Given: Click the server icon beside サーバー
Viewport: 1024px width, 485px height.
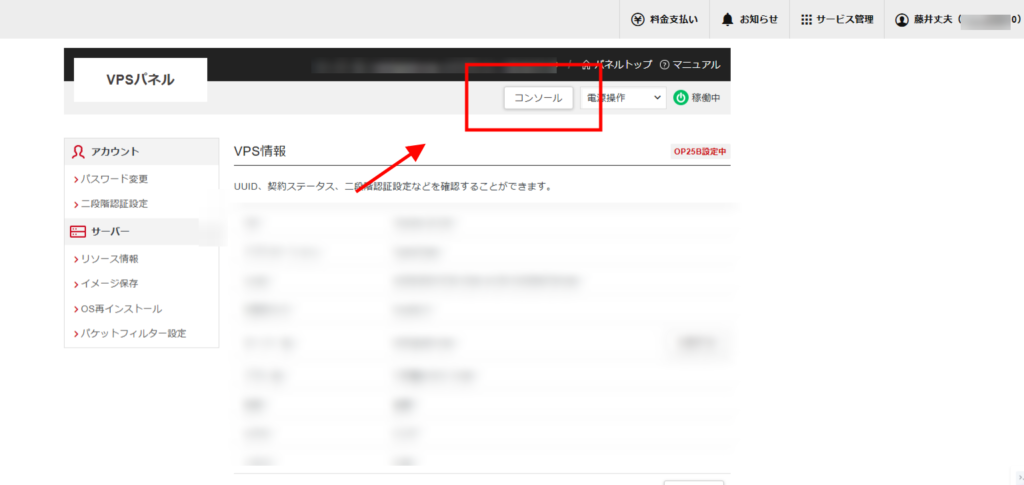Looking at the screenshot, I should (x=78, y=232).
